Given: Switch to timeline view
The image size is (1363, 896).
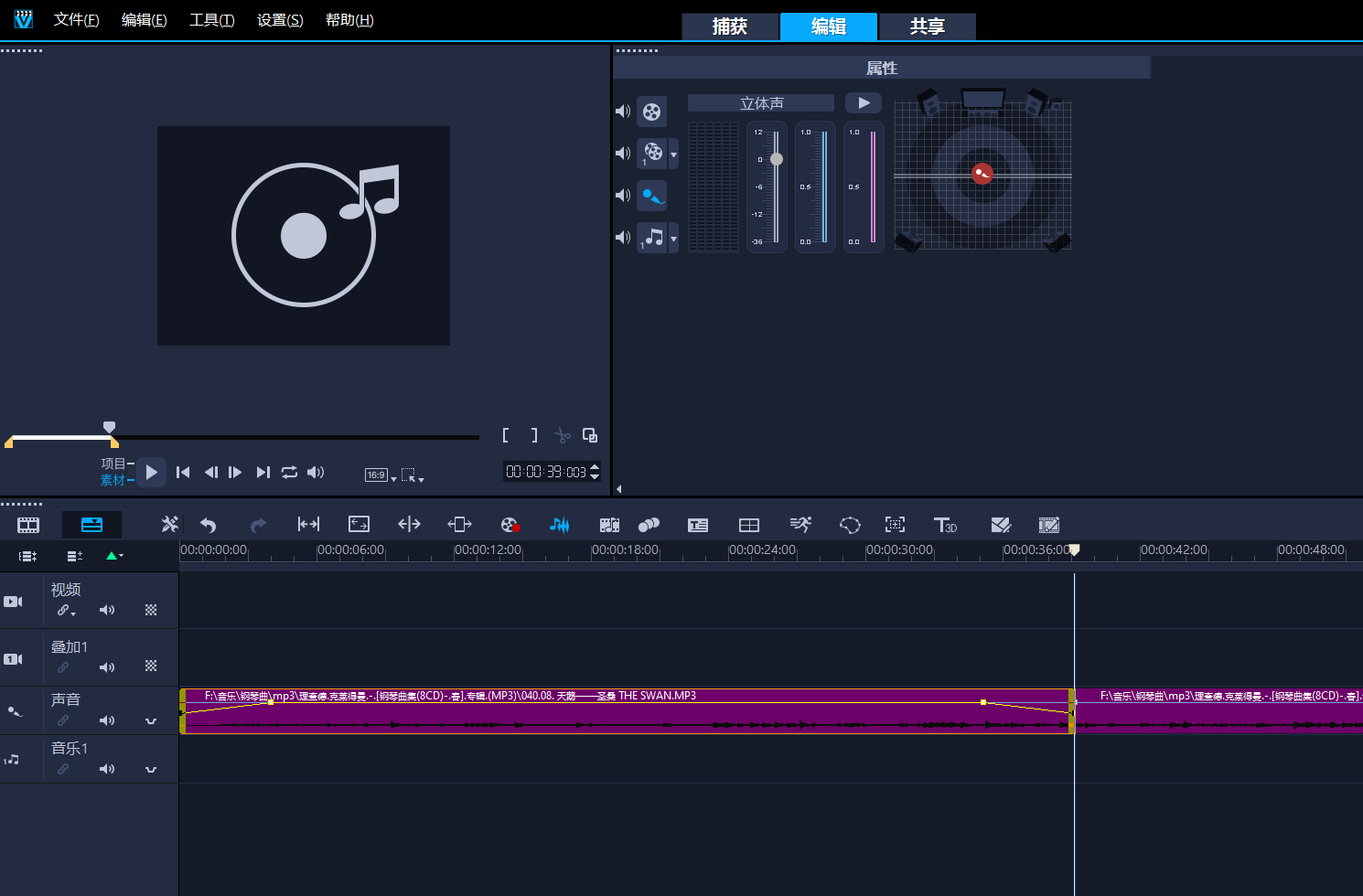Looking at the screenshot, I should 91,525.
